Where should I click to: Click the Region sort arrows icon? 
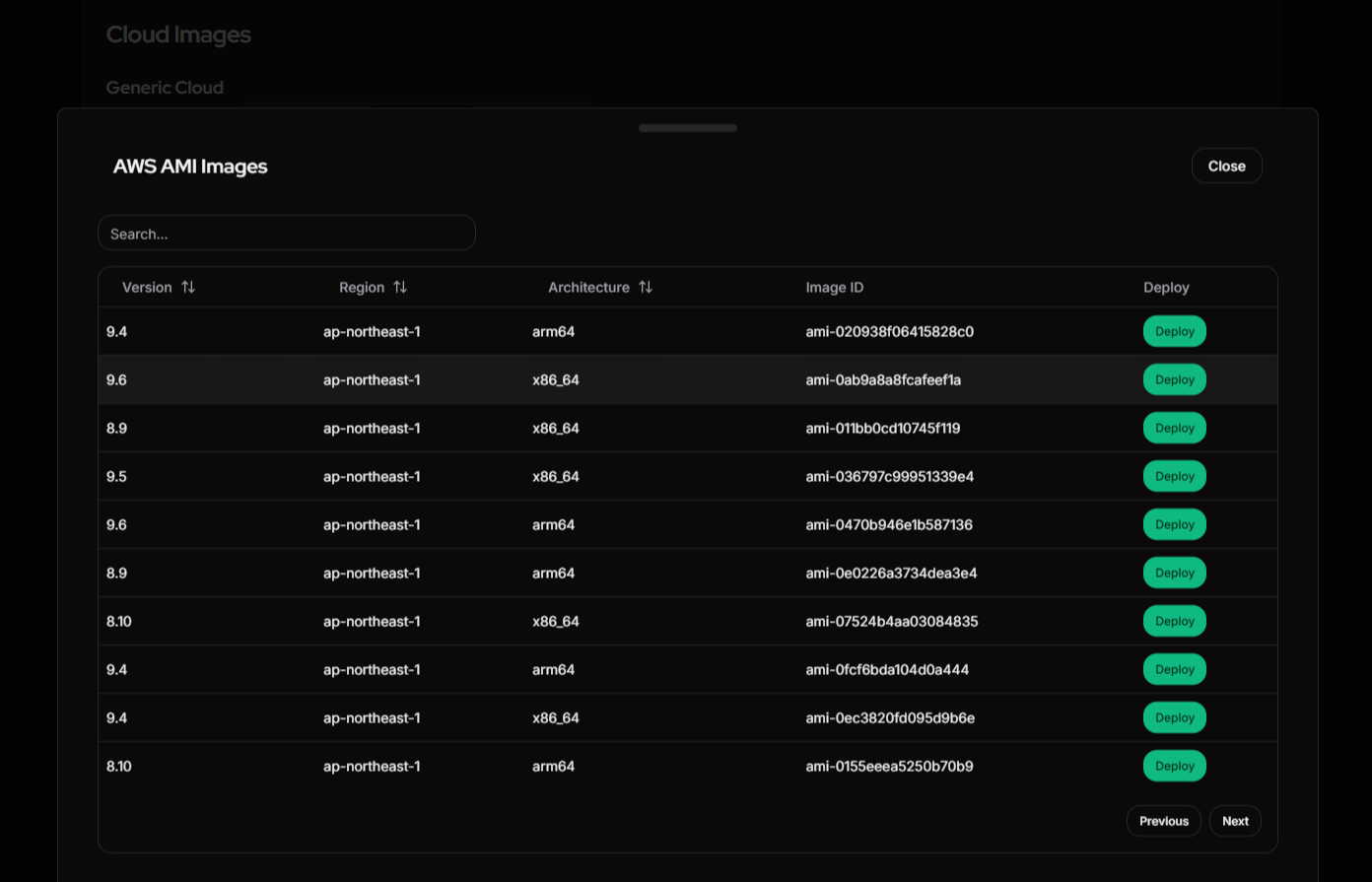pyautogui.click(x=400, y=288)
